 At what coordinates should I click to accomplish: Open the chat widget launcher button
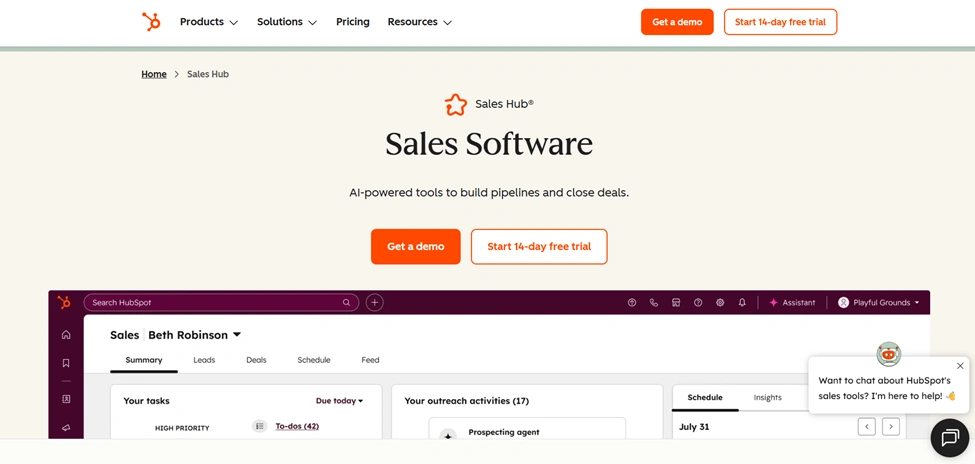pyautogui.click(x=950, y=438)
